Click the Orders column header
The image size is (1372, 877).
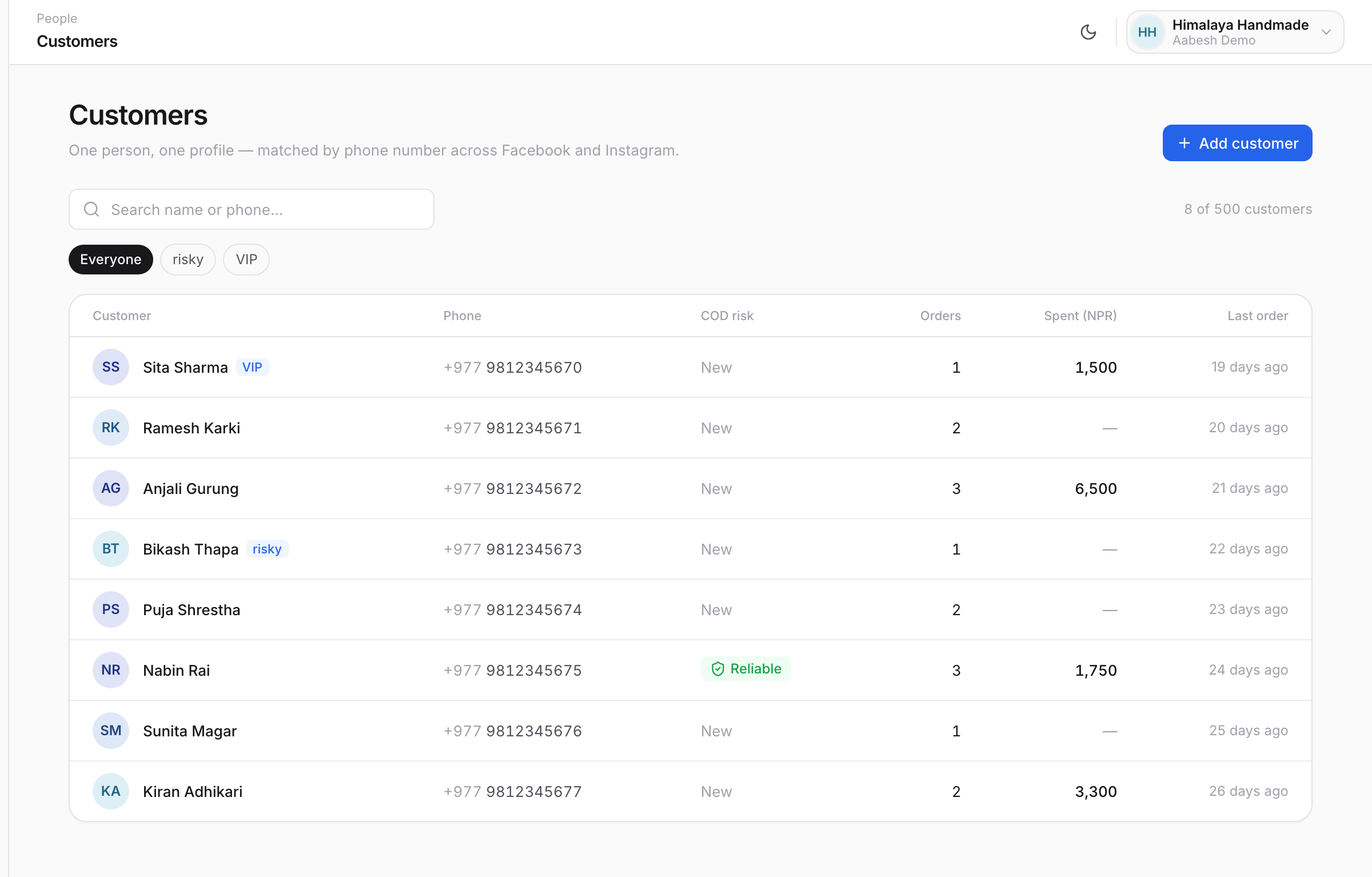940,316
